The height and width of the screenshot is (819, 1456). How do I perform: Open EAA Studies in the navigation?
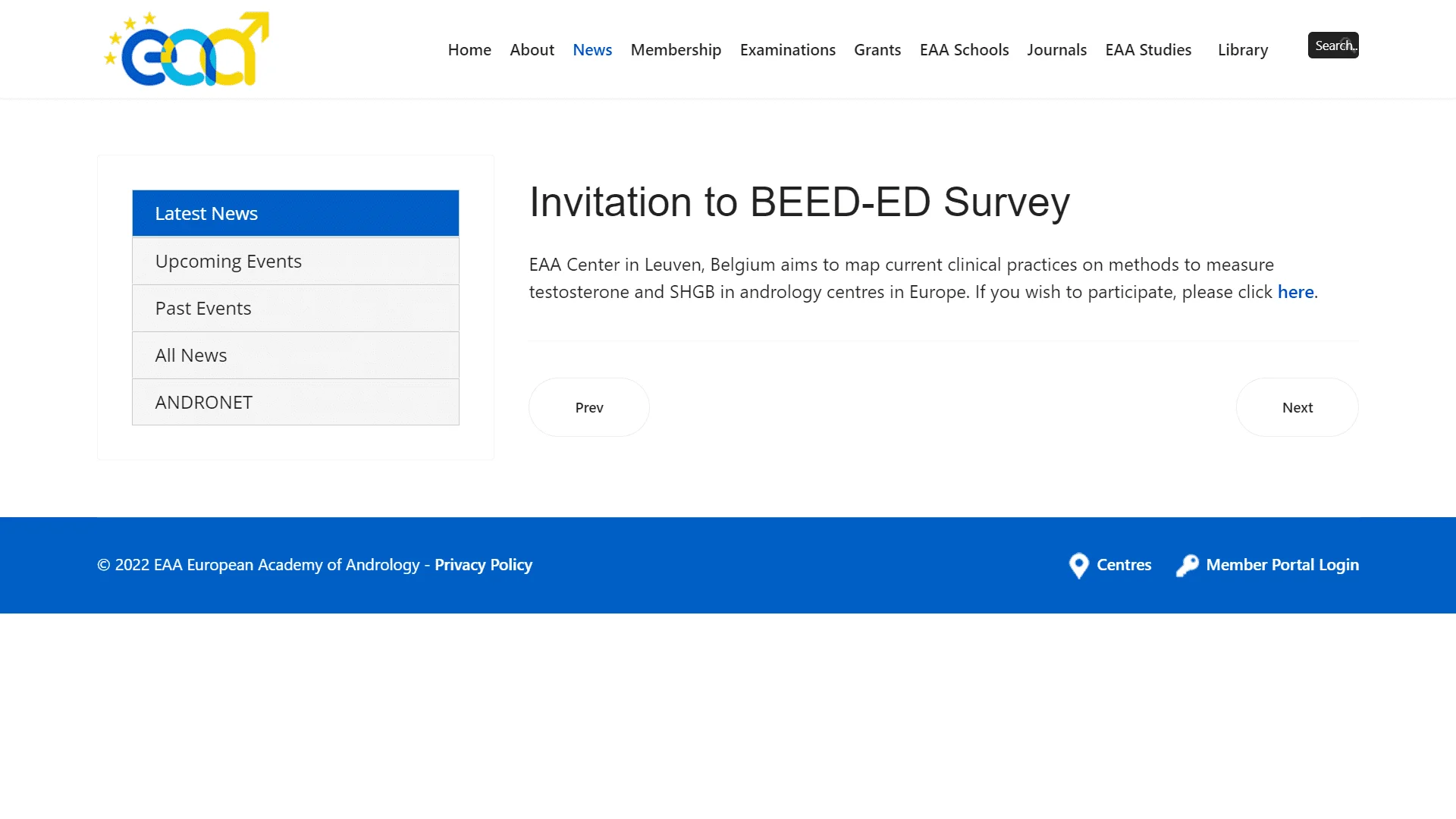(x=1148, y=50)
